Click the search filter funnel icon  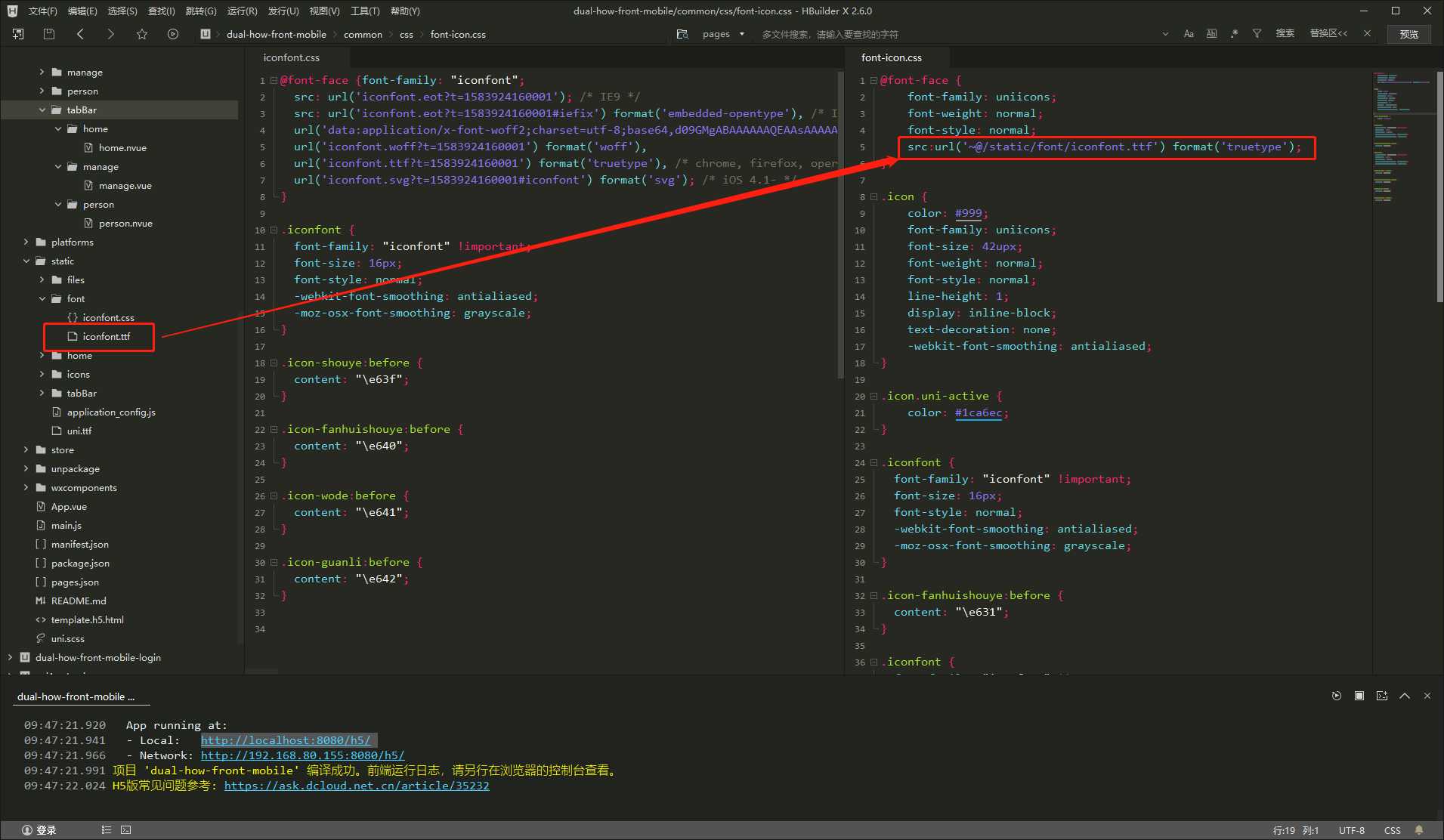click(x=1257, y=34)
